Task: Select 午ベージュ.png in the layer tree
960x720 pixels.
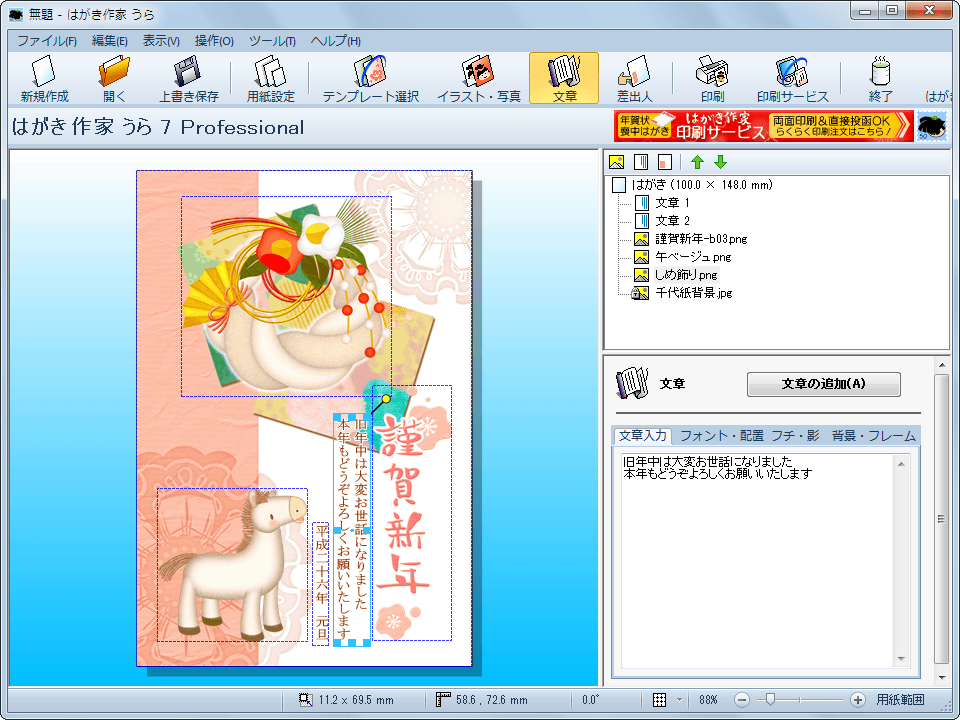Action: click(692, 257)
